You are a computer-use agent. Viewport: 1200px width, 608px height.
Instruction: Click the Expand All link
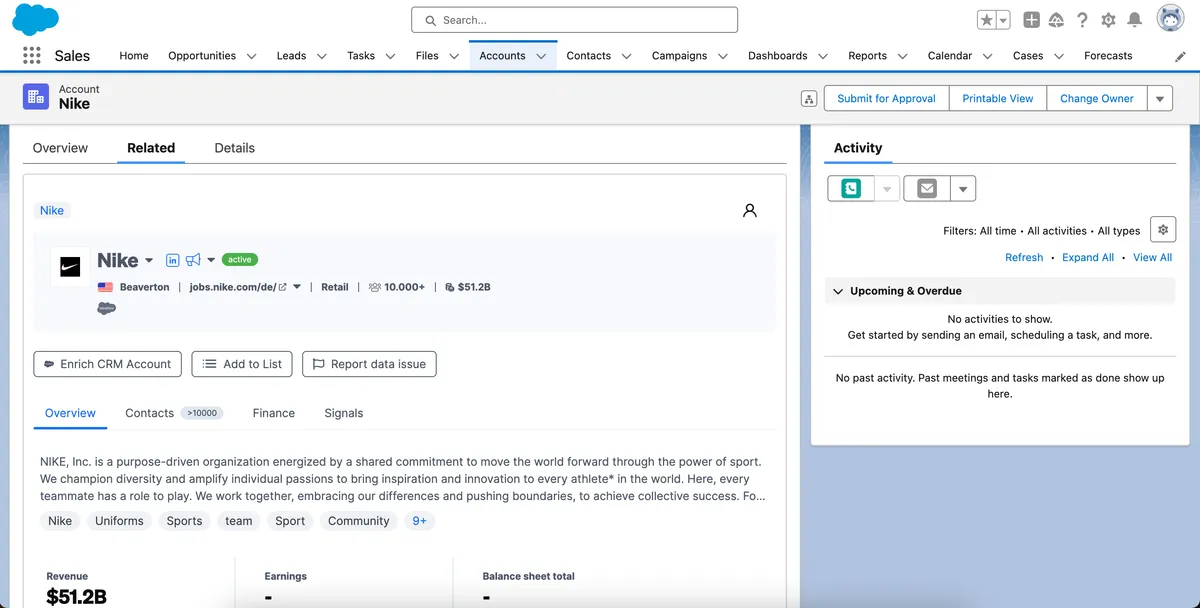tap(1088, 257)
